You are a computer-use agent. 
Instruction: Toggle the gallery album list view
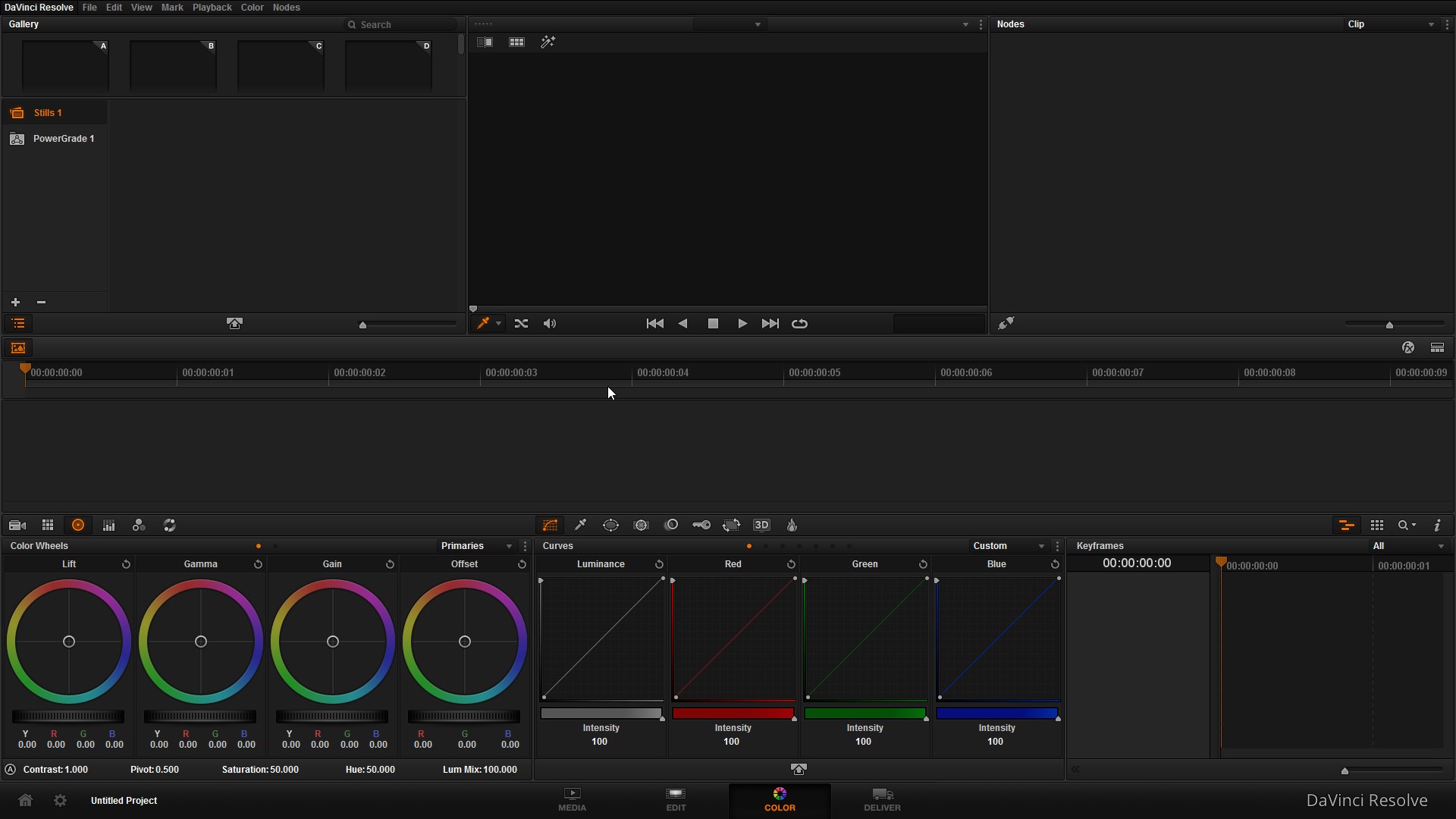tap(18, 324)
